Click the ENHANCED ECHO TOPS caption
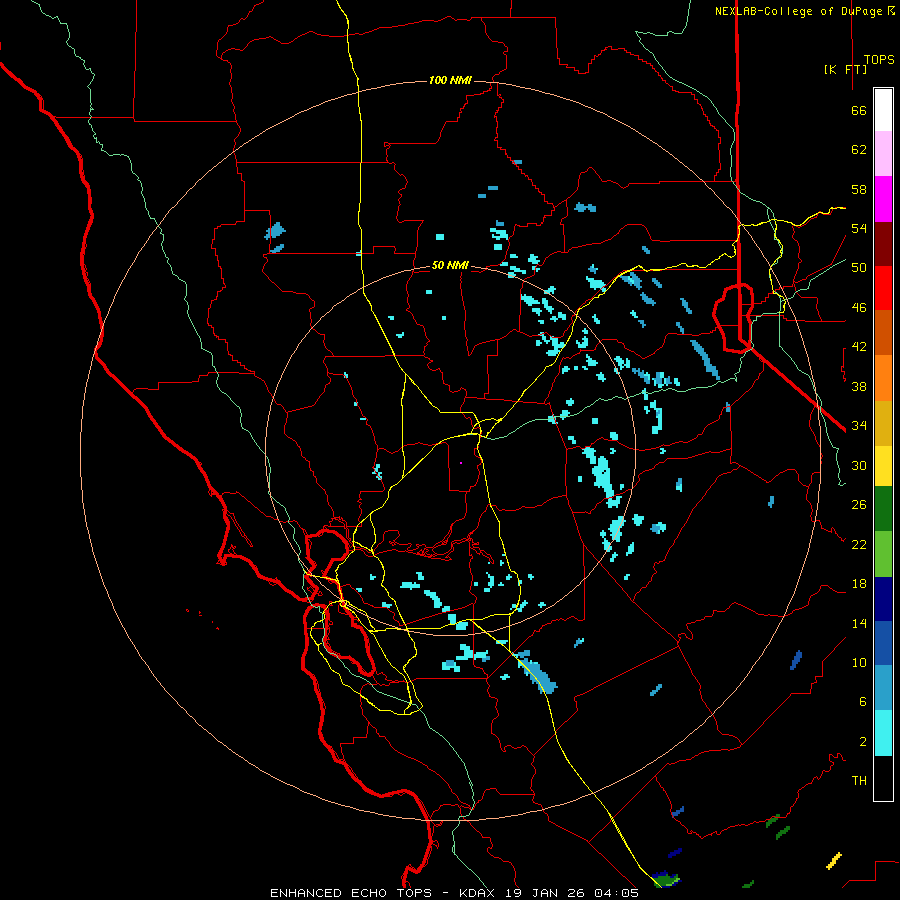Image resolution: width=900 pixels, height=900 pixels. pos(351,893)
